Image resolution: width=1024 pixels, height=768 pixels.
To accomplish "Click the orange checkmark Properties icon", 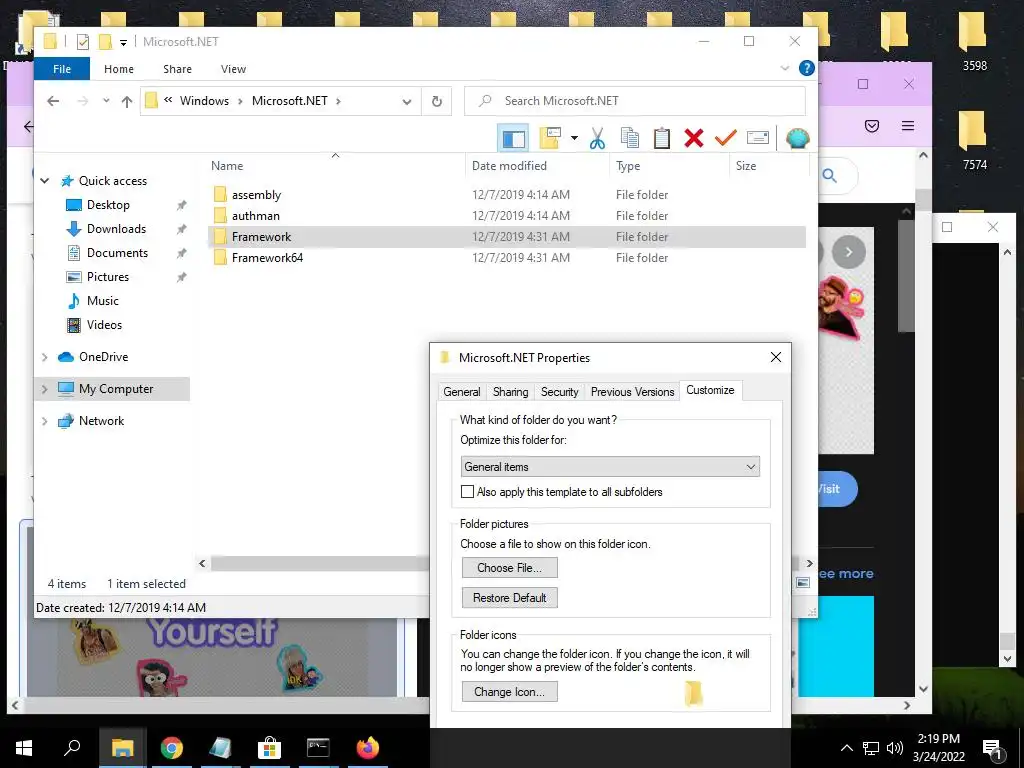I will click(x=726, y=138).
